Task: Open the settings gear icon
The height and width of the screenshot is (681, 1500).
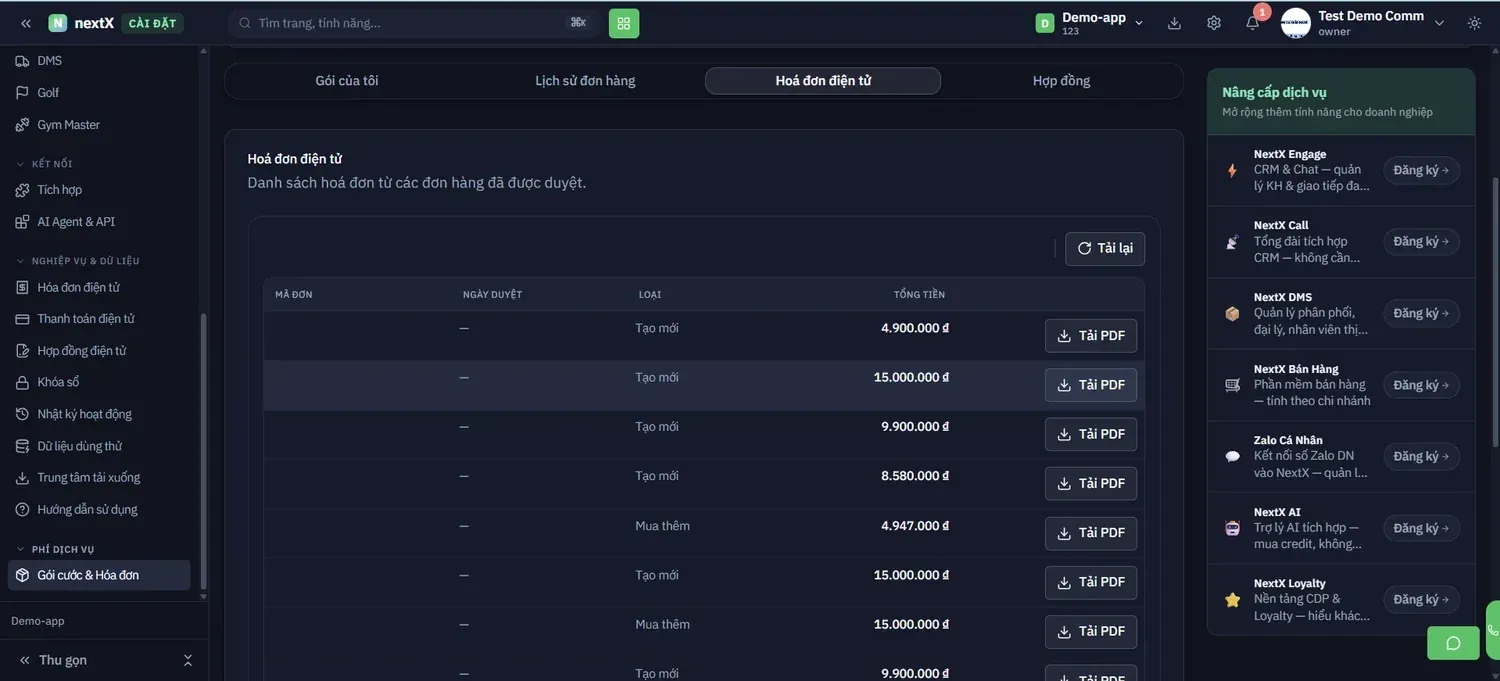Action: tap(1214, 23)
